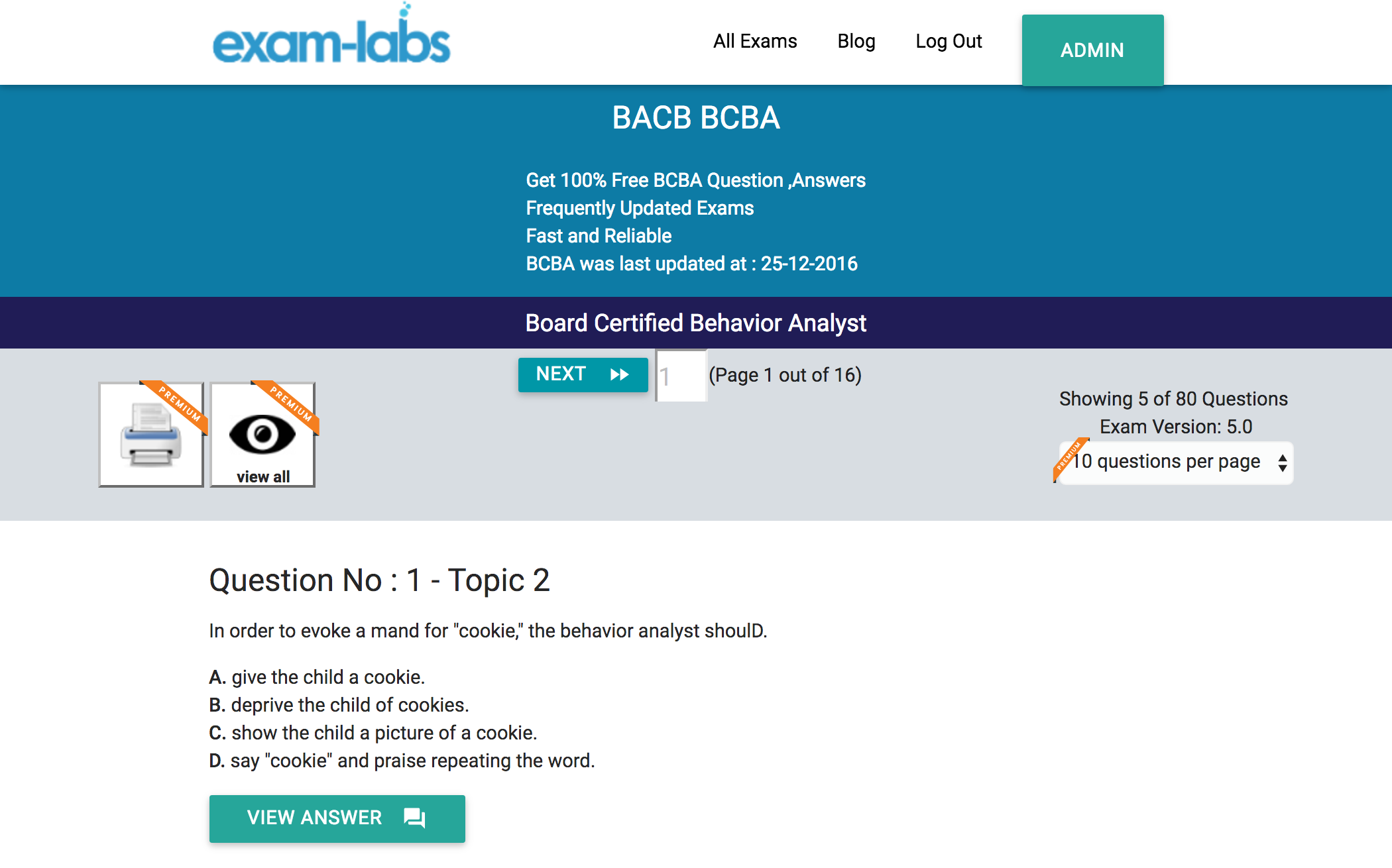
Task: Click the chat bubble icon on View Answer
Action: pyautogui.click(x=414, y=818)
